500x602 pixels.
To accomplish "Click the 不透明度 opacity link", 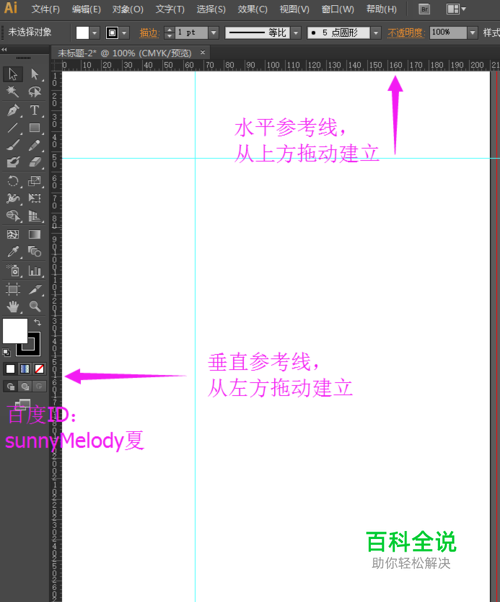I will tap(406, 33).
